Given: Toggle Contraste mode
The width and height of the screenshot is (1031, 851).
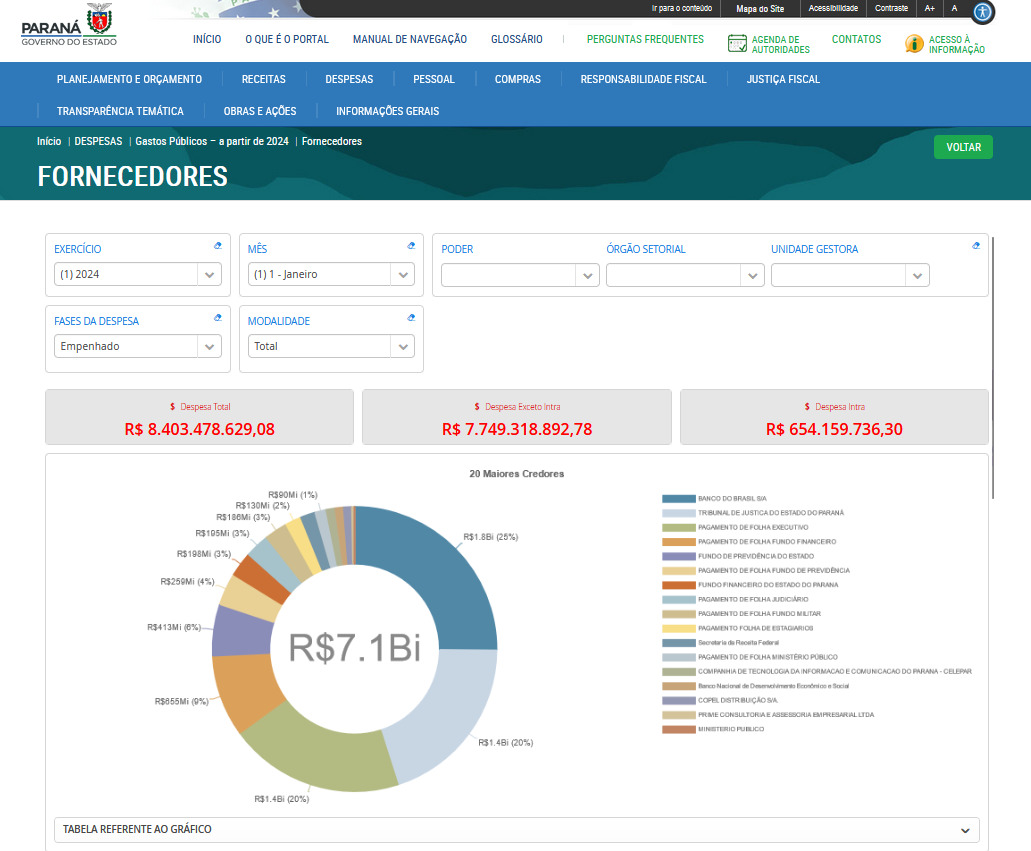Looking at the screenshot, I should pos(891,9).
